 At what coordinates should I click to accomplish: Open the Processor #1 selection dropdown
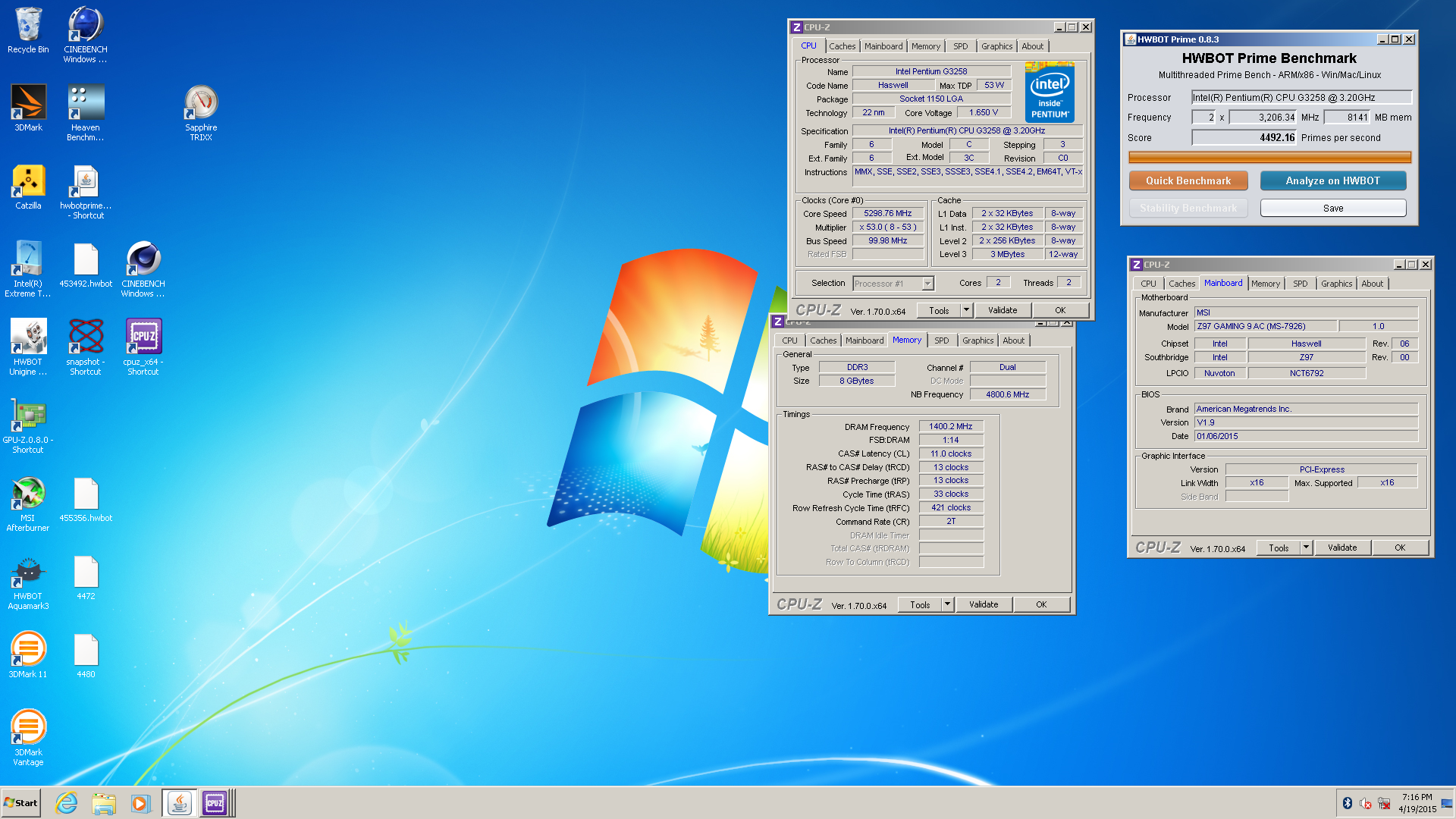893,284
